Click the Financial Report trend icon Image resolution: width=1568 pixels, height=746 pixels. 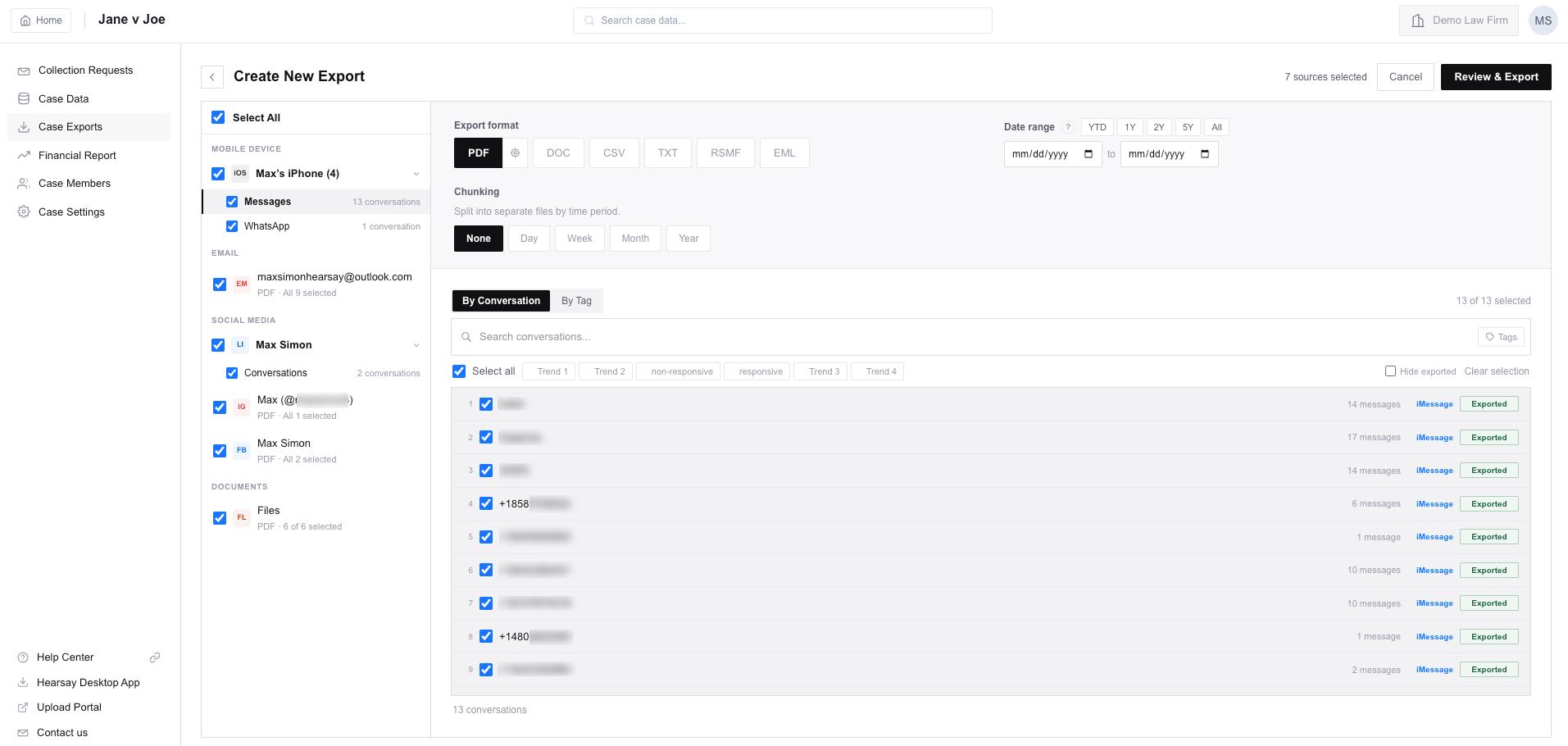pos(24,156)
